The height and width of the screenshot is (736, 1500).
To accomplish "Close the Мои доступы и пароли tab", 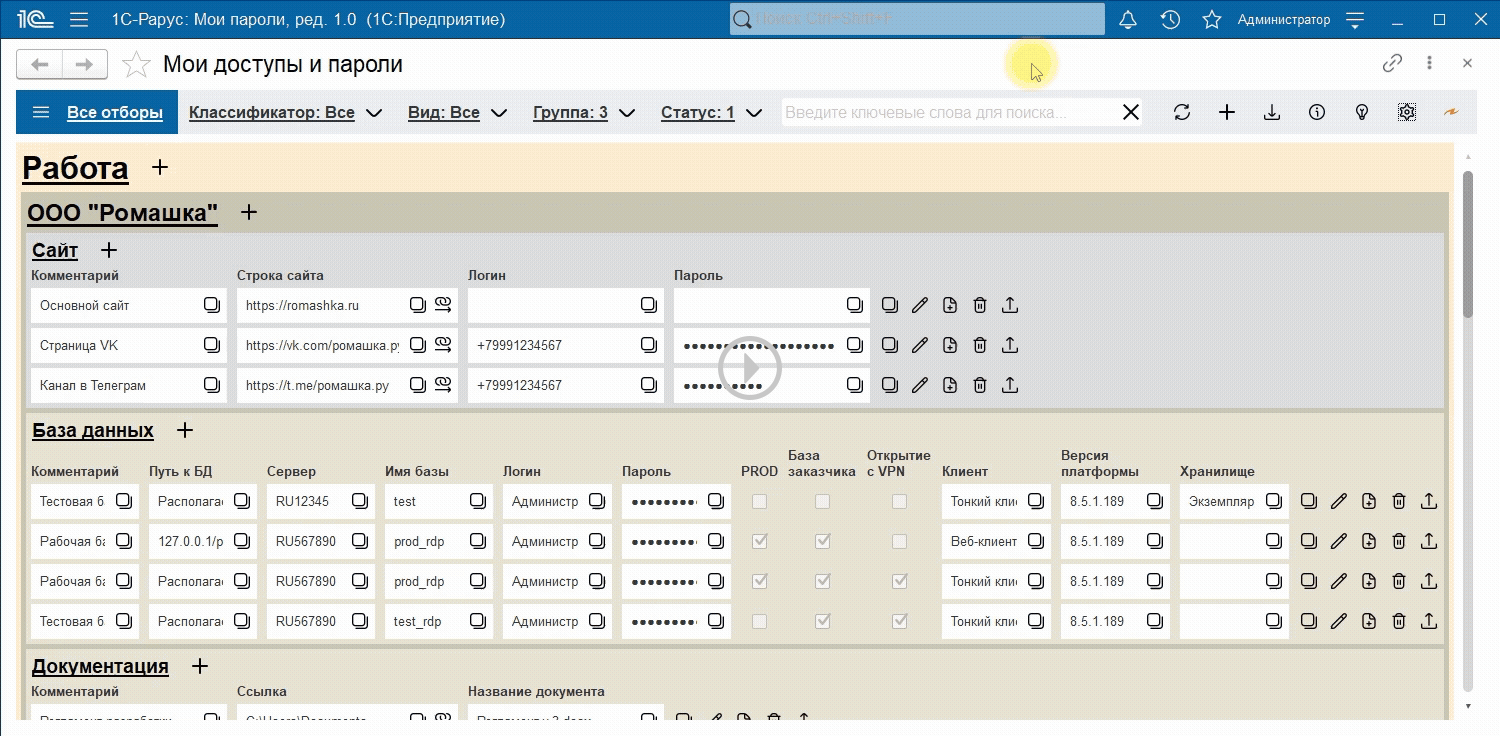I will click(1467, 63).
